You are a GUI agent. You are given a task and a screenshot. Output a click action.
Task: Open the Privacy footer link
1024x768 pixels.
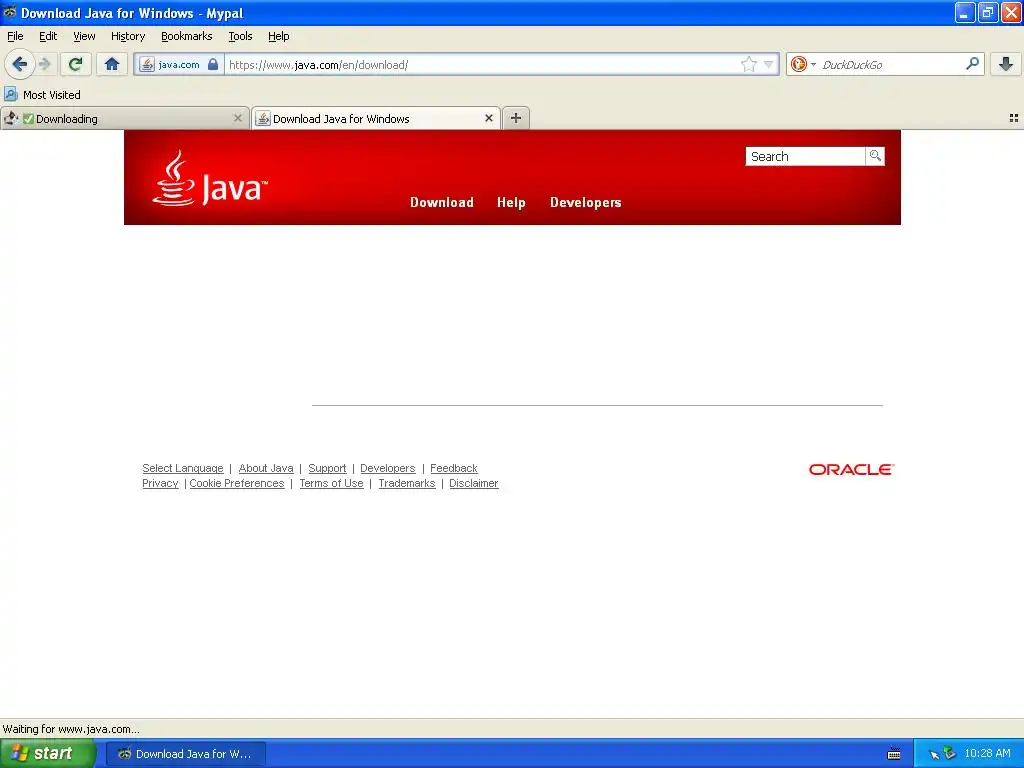(x=160, y=483)
